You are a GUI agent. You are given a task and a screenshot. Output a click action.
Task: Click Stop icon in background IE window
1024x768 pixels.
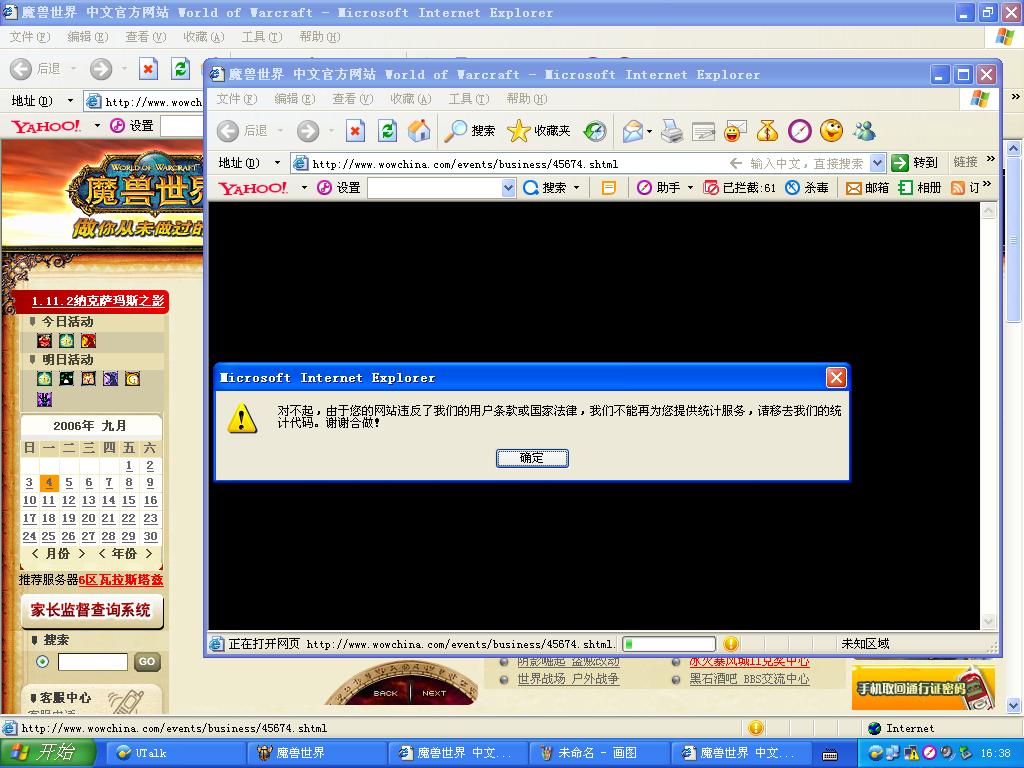click(148, 69)
